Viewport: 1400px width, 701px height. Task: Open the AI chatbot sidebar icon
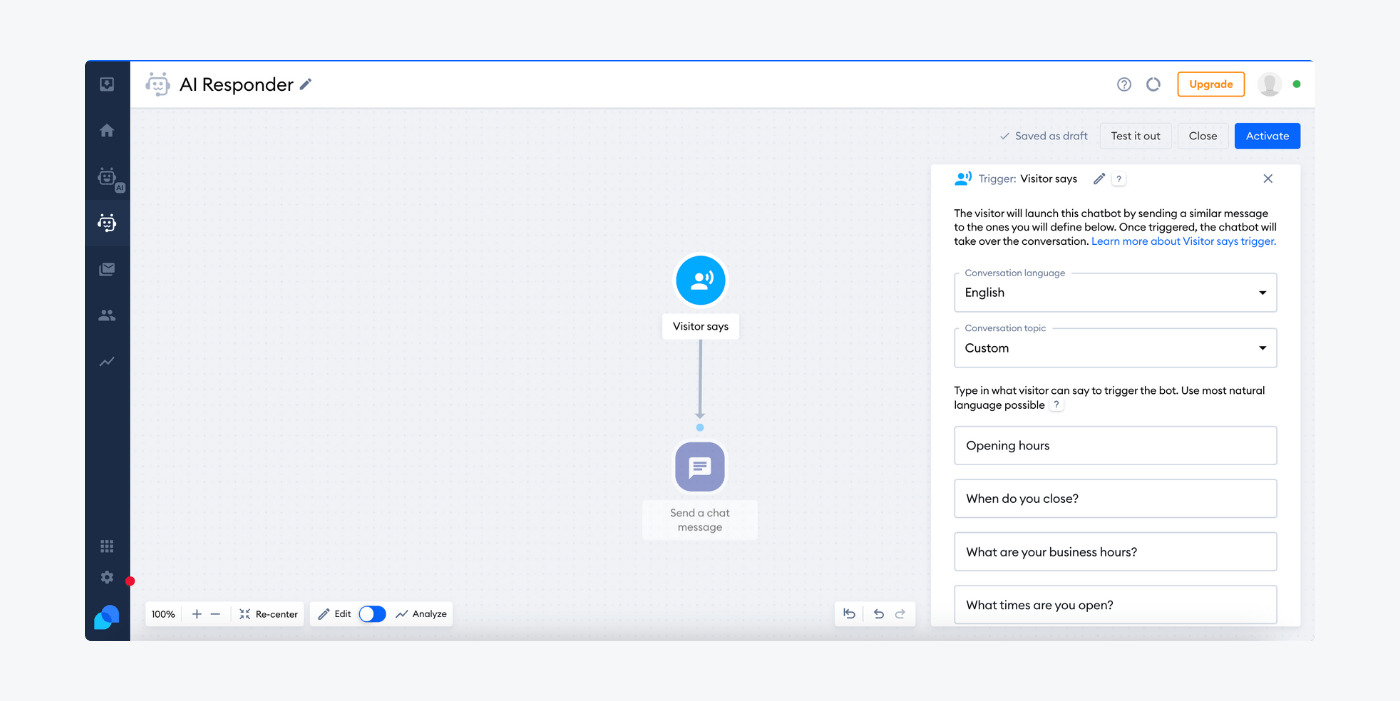(109, 178)
